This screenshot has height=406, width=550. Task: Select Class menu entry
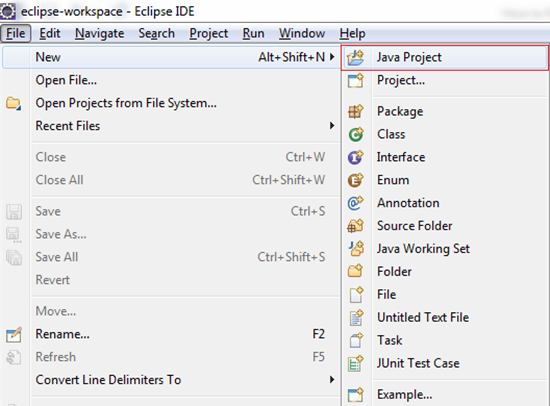[x=444, y=134]
